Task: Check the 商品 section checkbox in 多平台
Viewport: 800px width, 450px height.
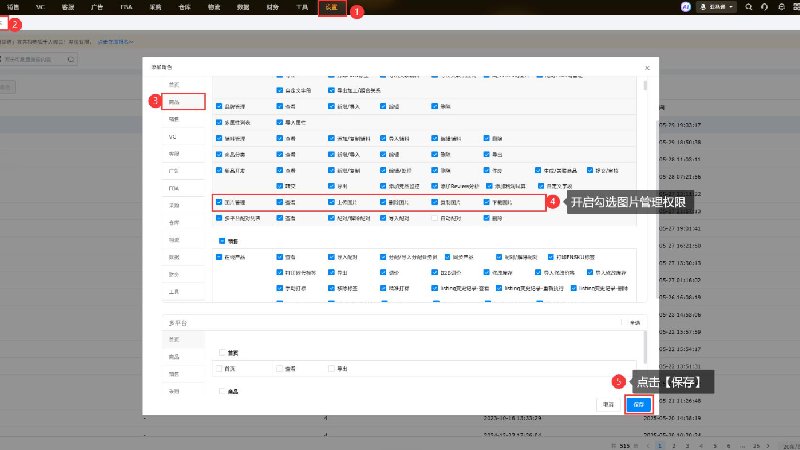Action: [x=222, y=391]
